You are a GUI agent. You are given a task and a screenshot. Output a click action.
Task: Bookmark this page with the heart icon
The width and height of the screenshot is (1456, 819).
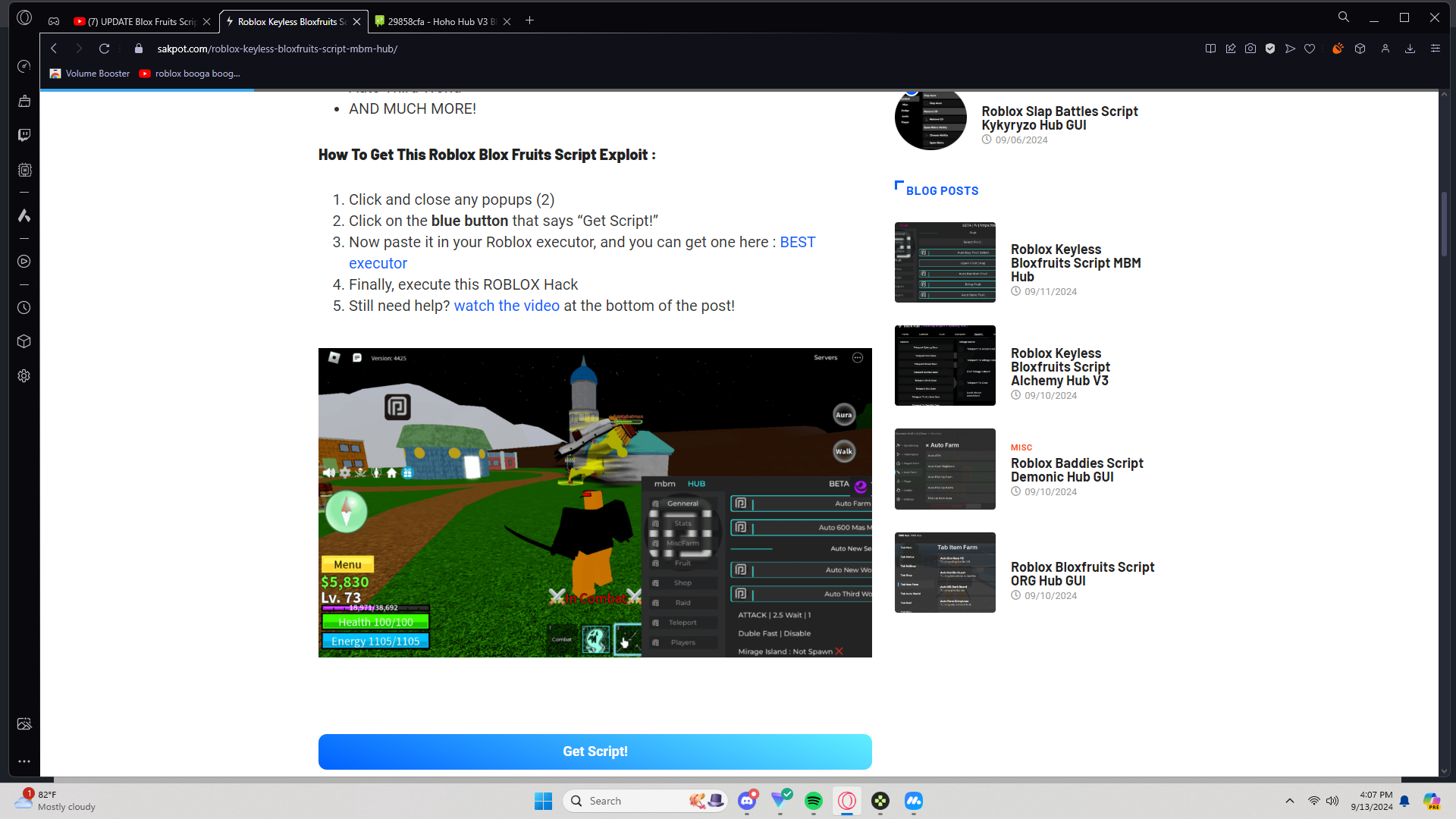1310,49
